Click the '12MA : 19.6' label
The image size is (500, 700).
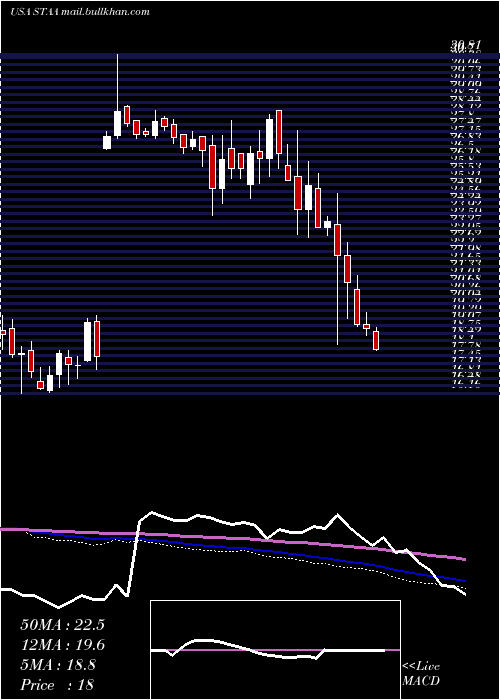pos(62,645)
